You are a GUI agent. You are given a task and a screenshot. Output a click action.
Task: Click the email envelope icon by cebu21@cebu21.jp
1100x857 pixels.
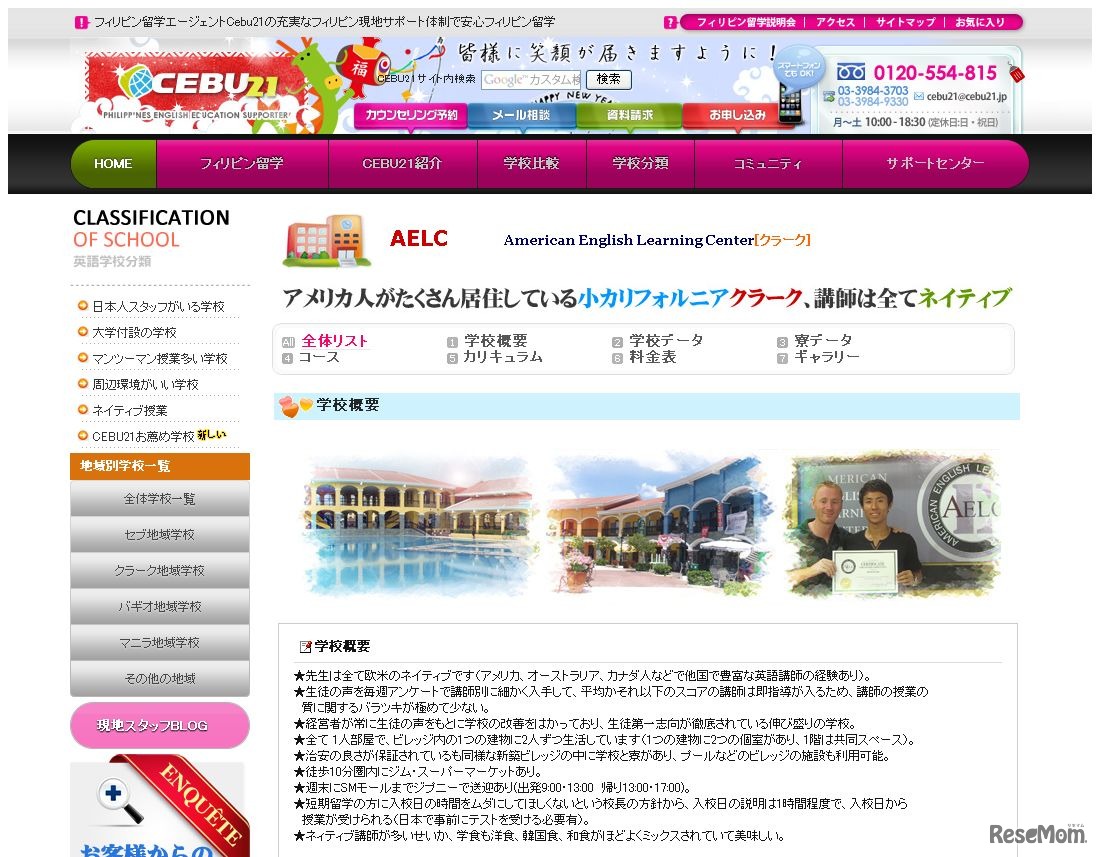pyautogui.click(x=918, y=96)
